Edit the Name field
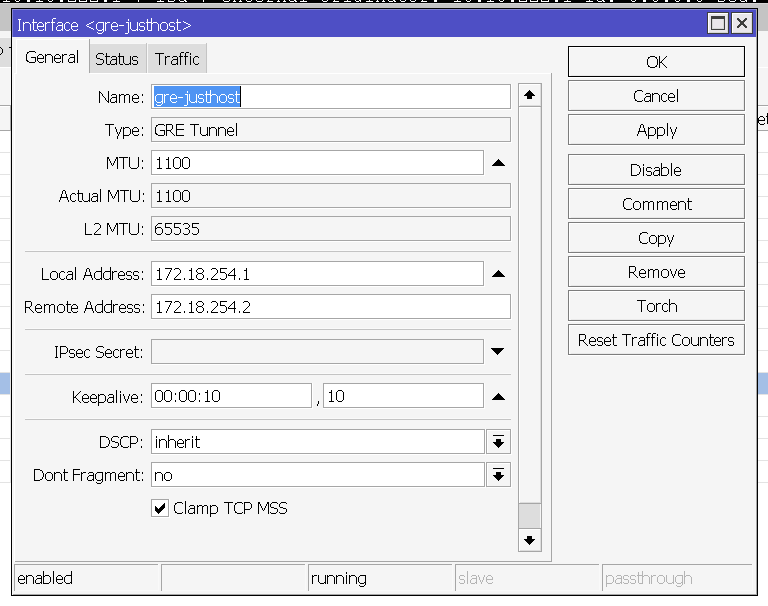768x606 pixels. coord(331,97)
